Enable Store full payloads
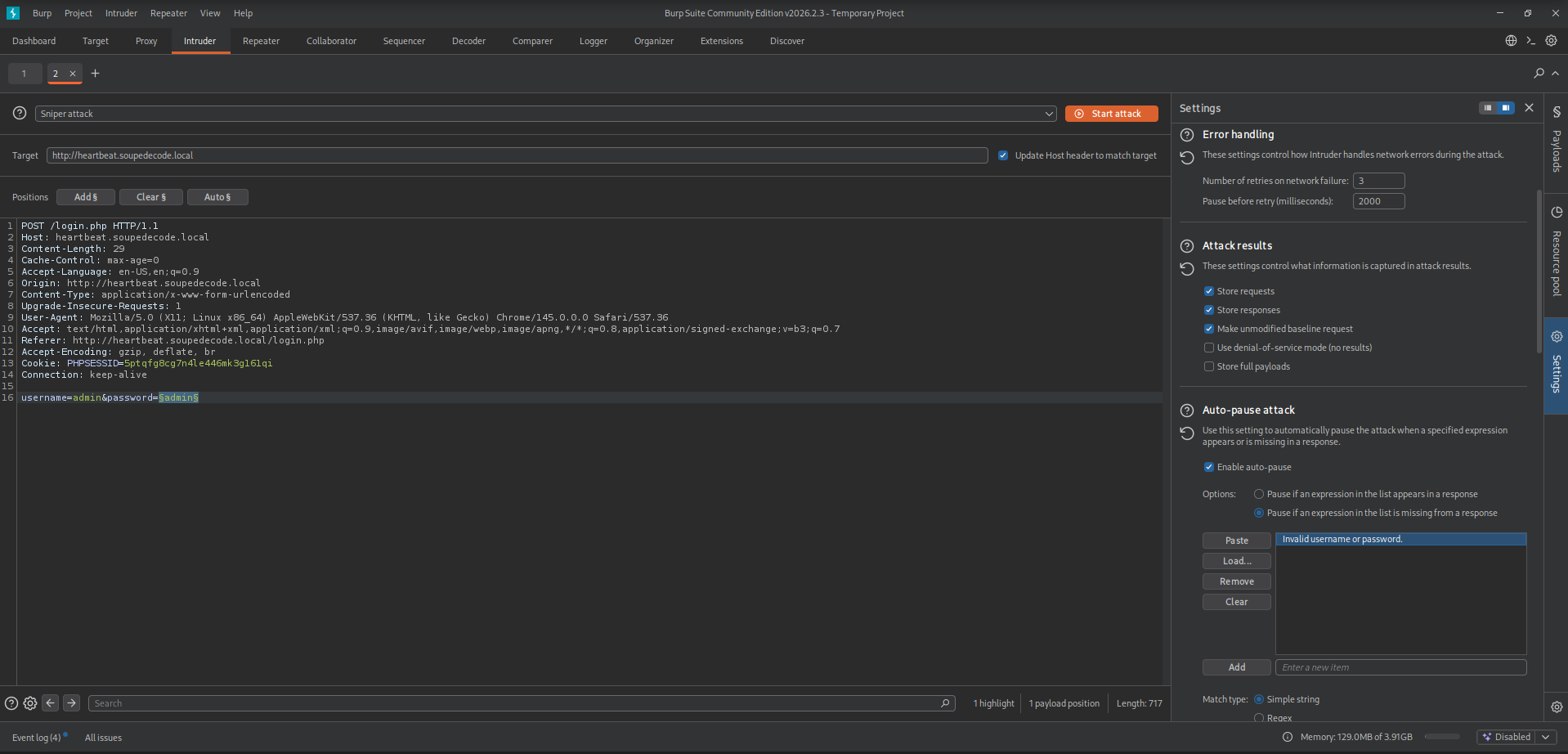1568x754 pixels. [x=1209, y=366]
